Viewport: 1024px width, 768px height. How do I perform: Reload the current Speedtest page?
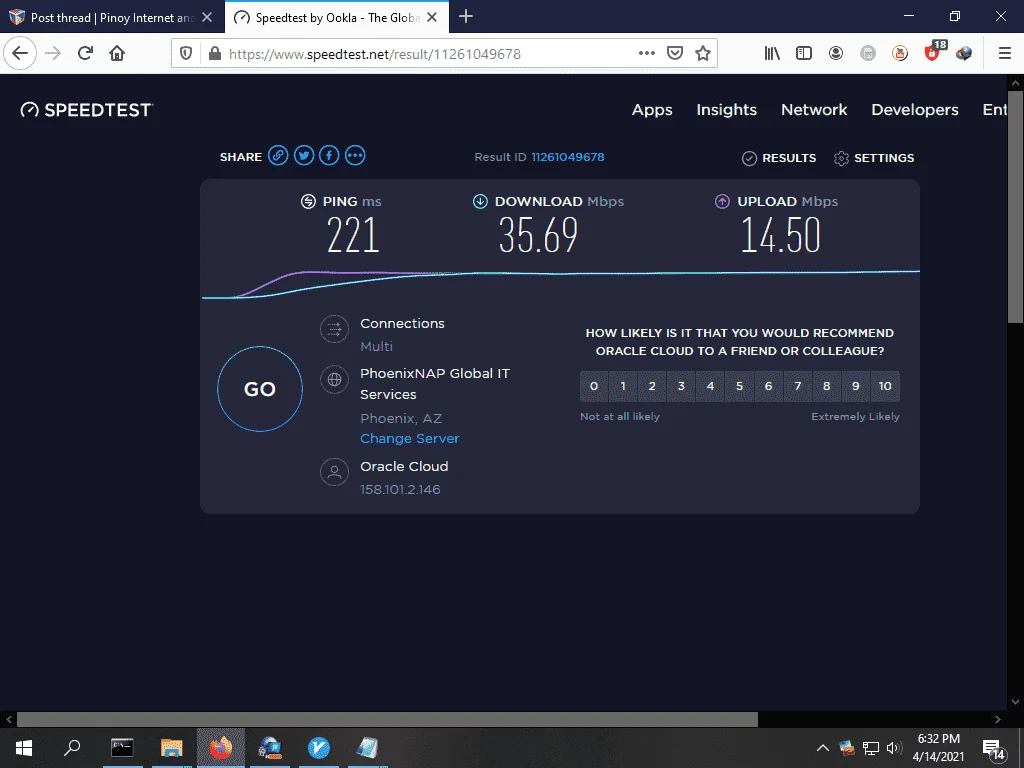click(x=85, y=53)
